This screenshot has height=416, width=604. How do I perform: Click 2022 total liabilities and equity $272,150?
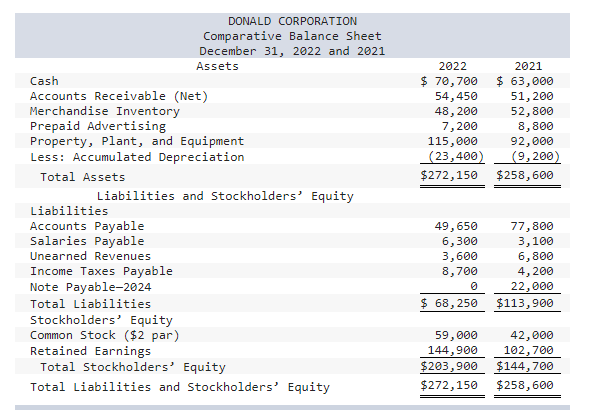[x=449, y=385]
